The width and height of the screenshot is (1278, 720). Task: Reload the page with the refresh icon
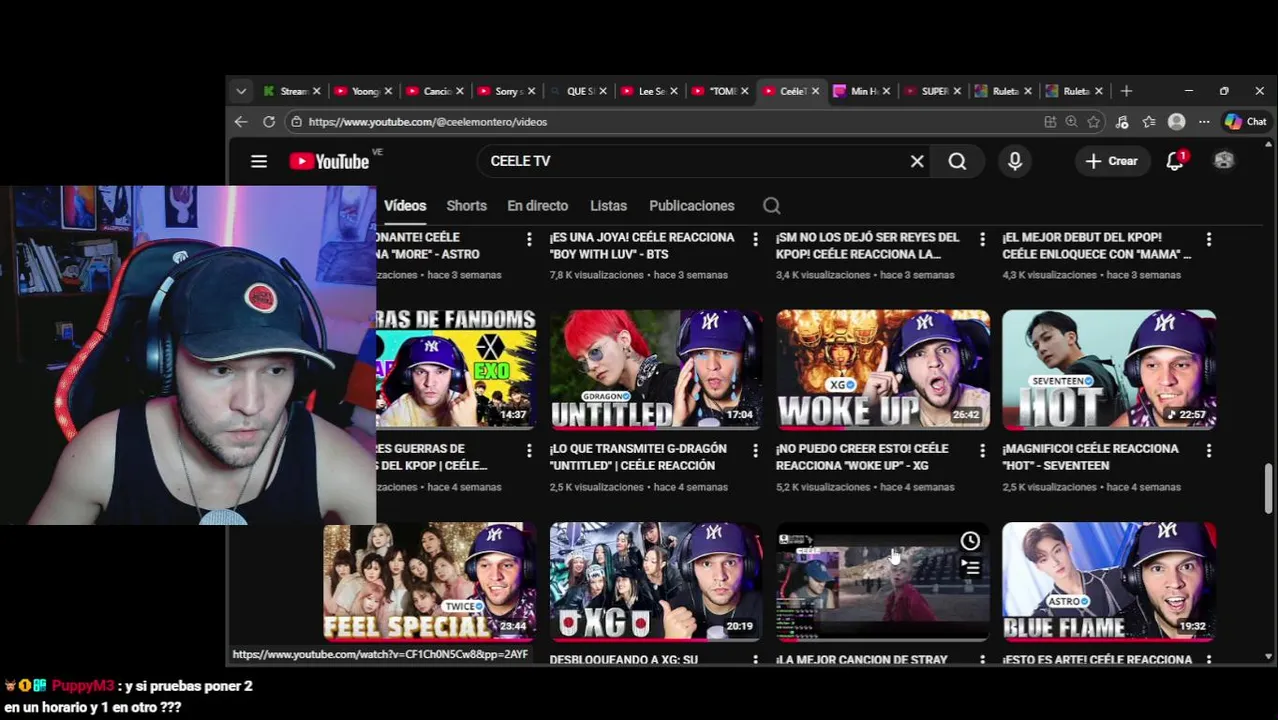tap(269, 121)
